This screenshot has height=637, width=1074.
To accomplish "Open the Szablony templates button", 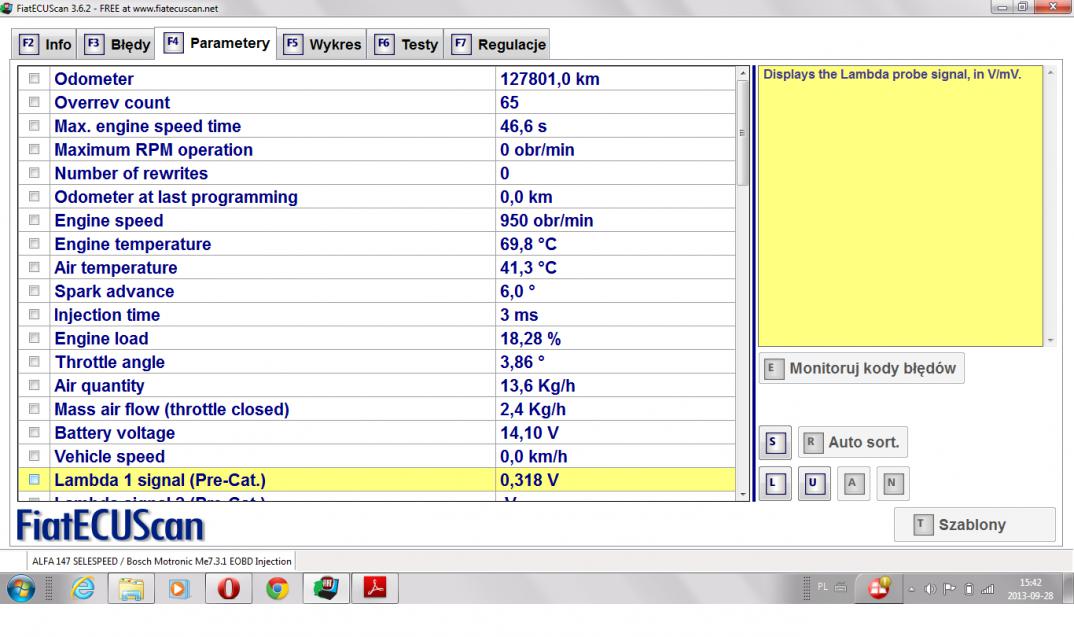I will pos(974,525).
